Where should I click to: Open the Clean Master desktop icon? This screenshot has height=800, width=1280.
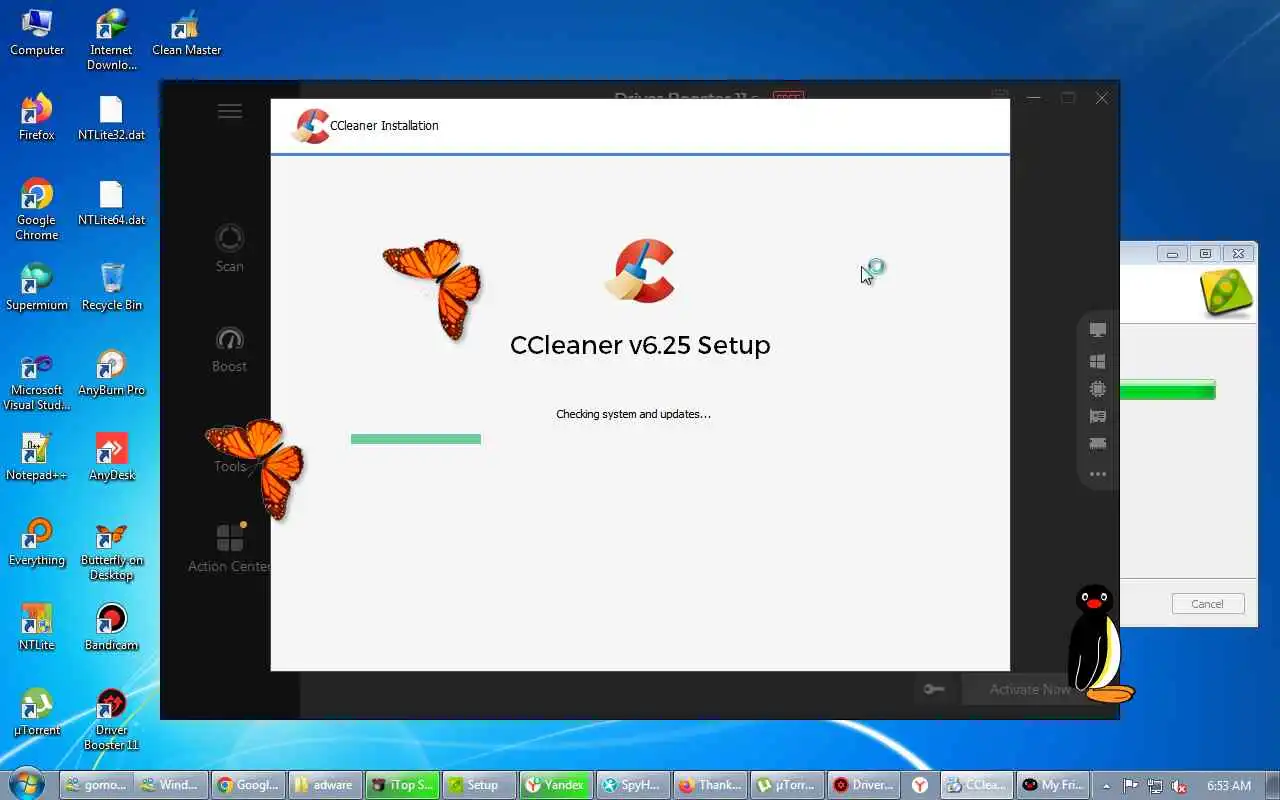[186, 33]
